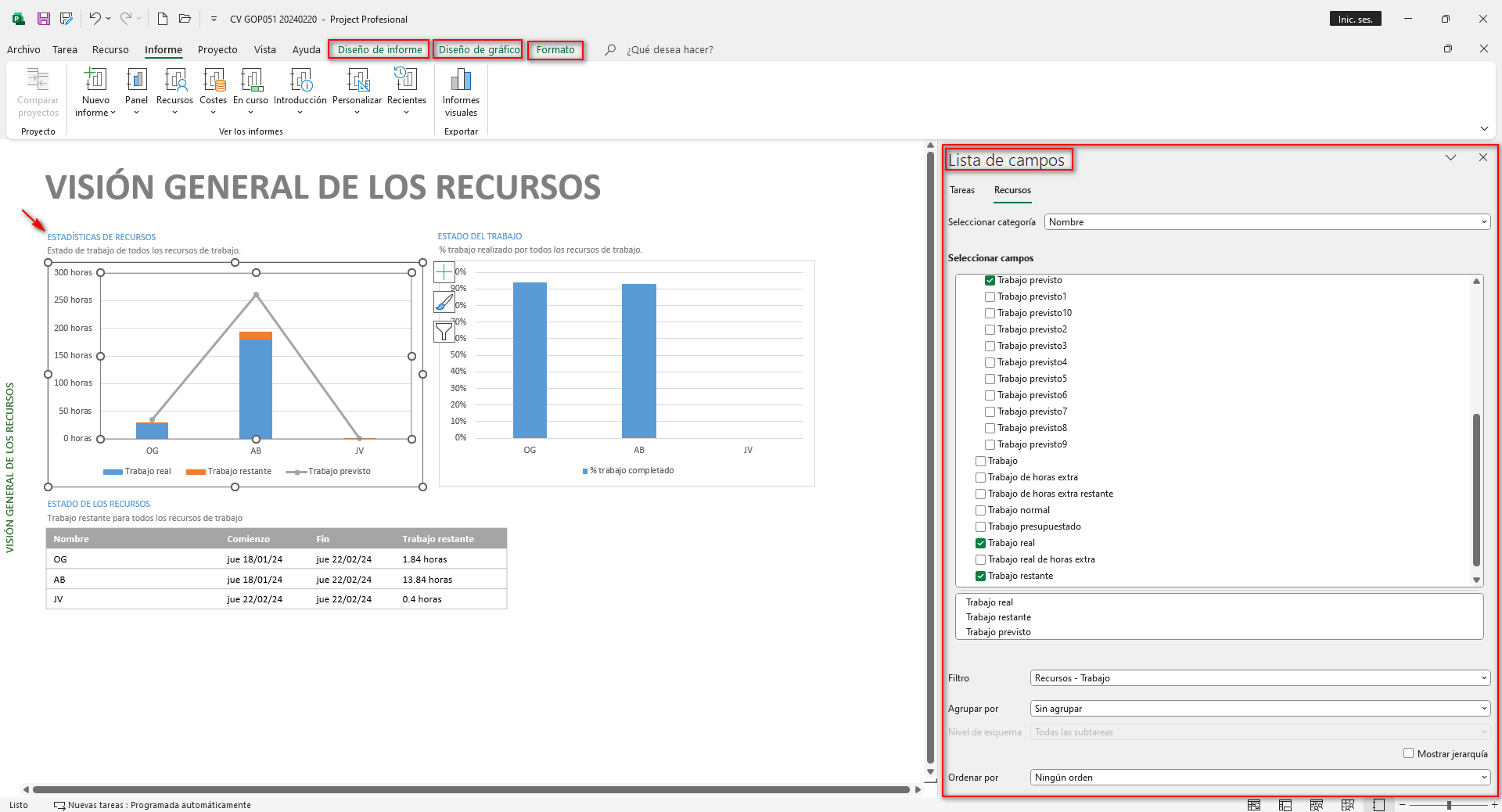
Task: Open the Filtro dropdown Recursos - Trabajo
Action: coord(1259,678)
